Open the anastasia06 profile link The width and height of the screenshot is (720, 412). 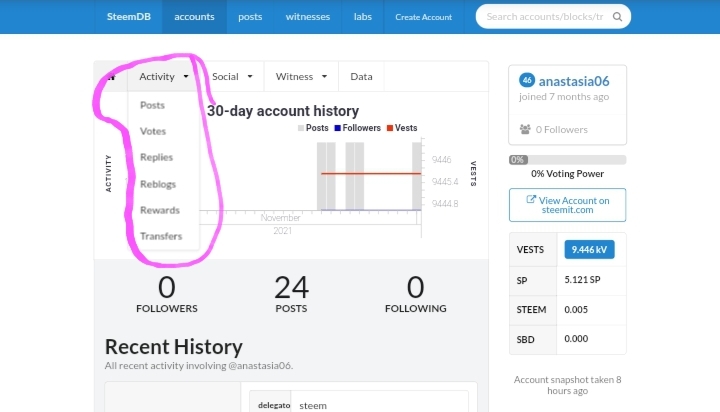click(574, 81)
